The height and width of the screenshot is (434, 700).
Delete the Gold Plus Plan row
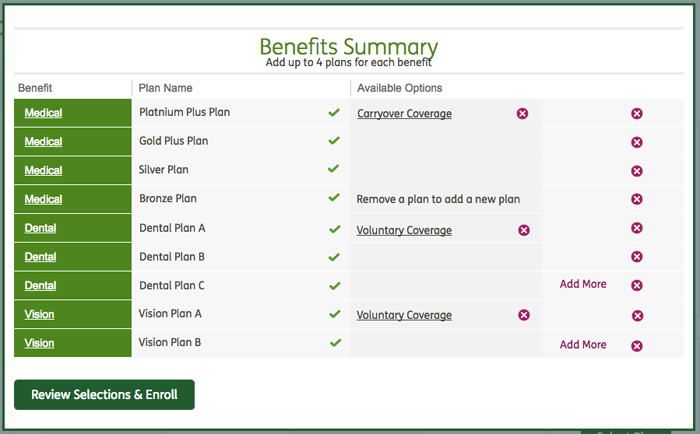coord(637,142)
